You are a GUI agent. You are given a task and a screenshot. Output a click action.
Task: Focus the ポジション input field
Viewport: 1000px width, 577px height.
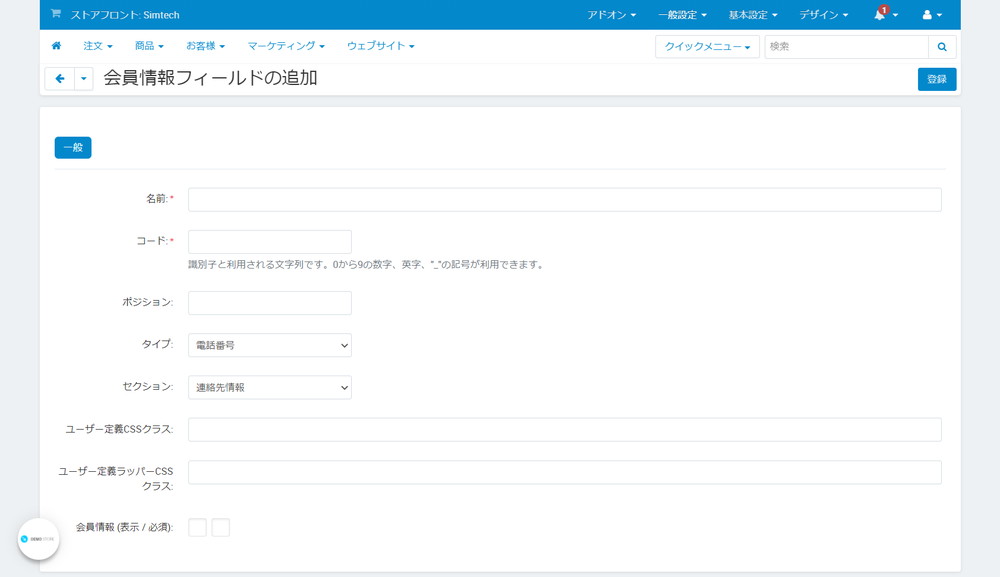[x=270, y=303]
